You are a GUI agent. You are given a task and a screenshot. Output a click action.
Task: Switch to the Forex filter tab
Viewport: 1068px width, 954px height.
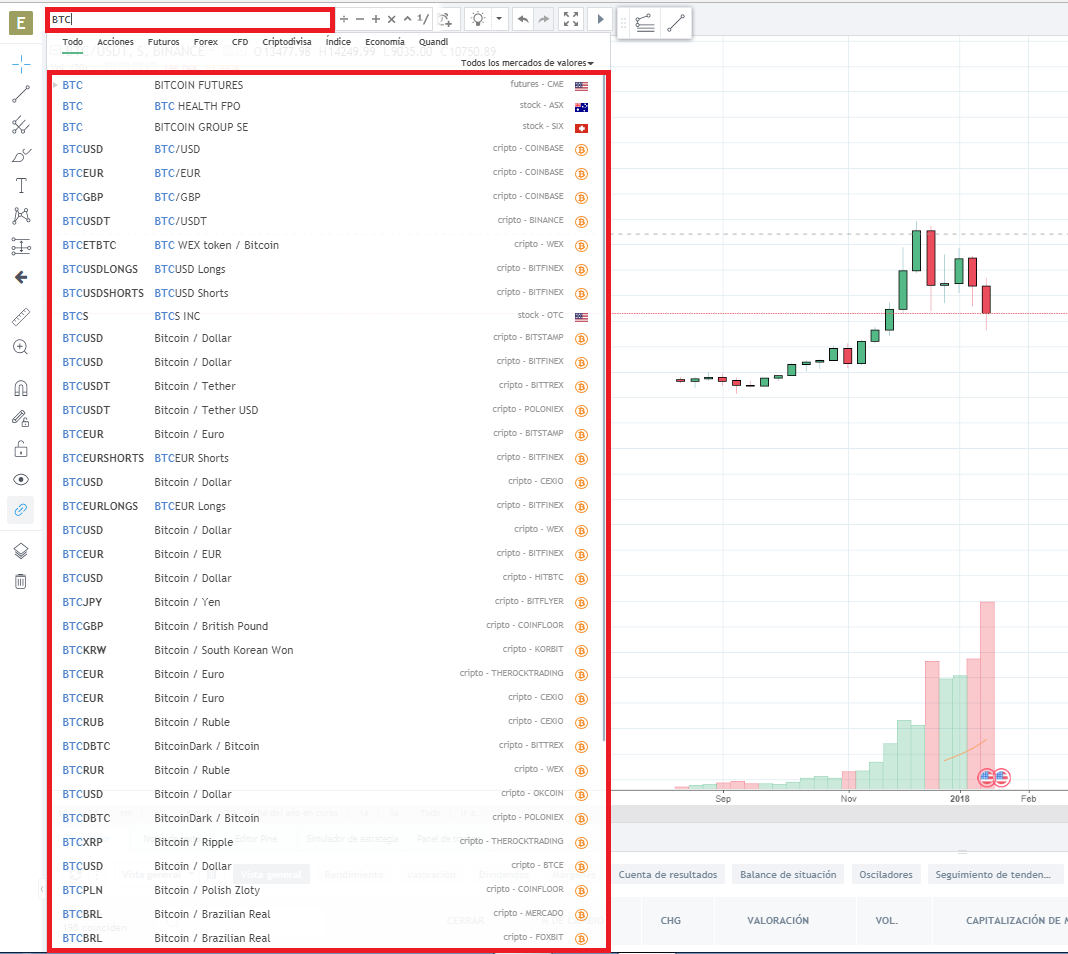tap(206, 42)
